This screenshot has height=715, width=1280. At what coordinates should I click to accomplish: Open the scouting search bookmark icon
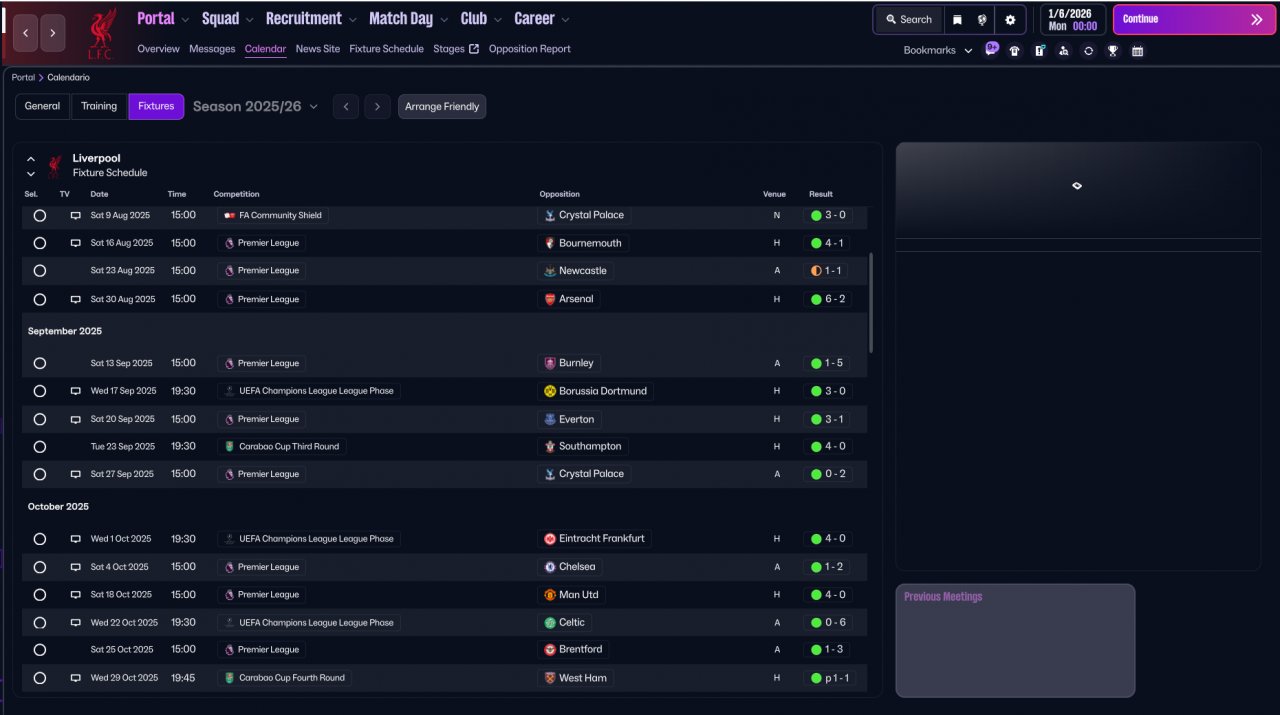1064,51
